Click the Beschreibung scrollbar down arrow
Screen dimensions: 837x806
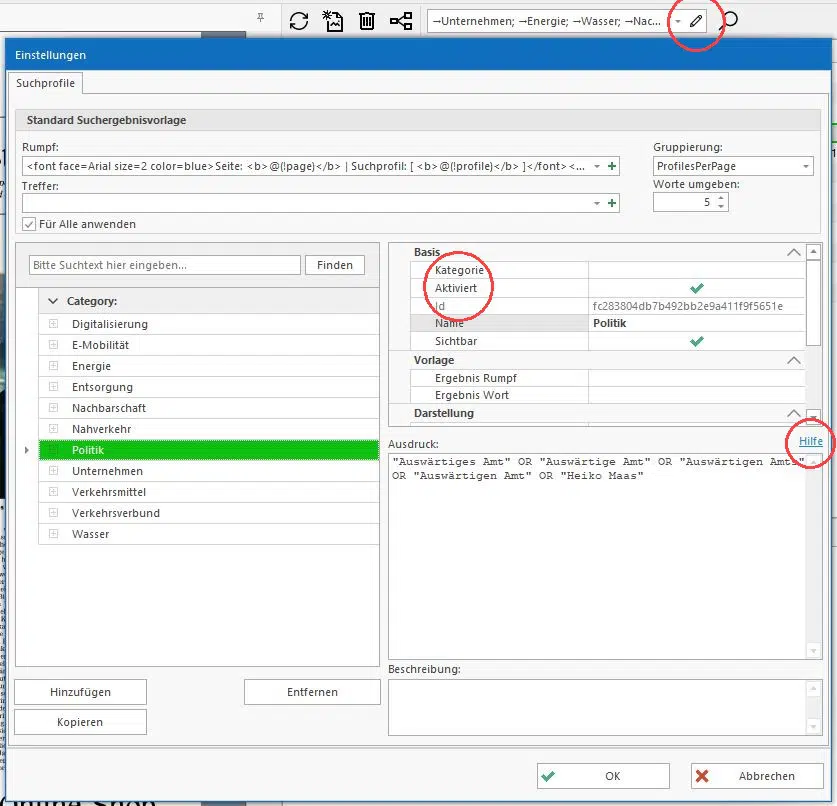813,726
